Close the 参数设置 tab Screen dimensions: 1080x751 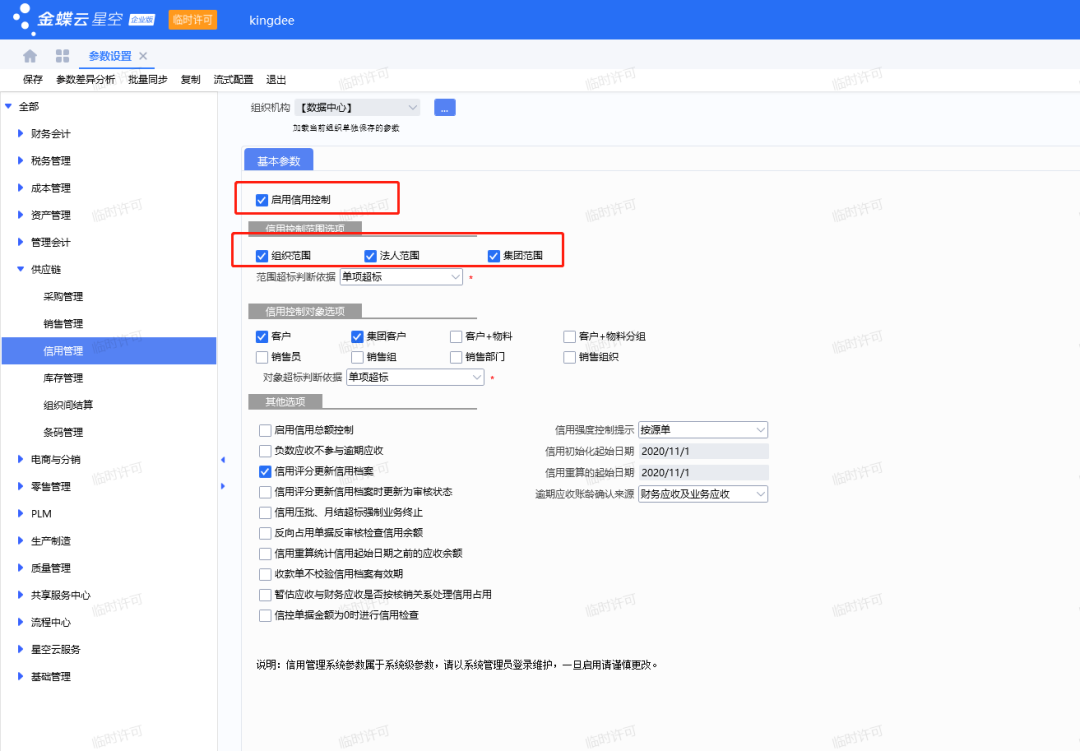coord(143,56)
